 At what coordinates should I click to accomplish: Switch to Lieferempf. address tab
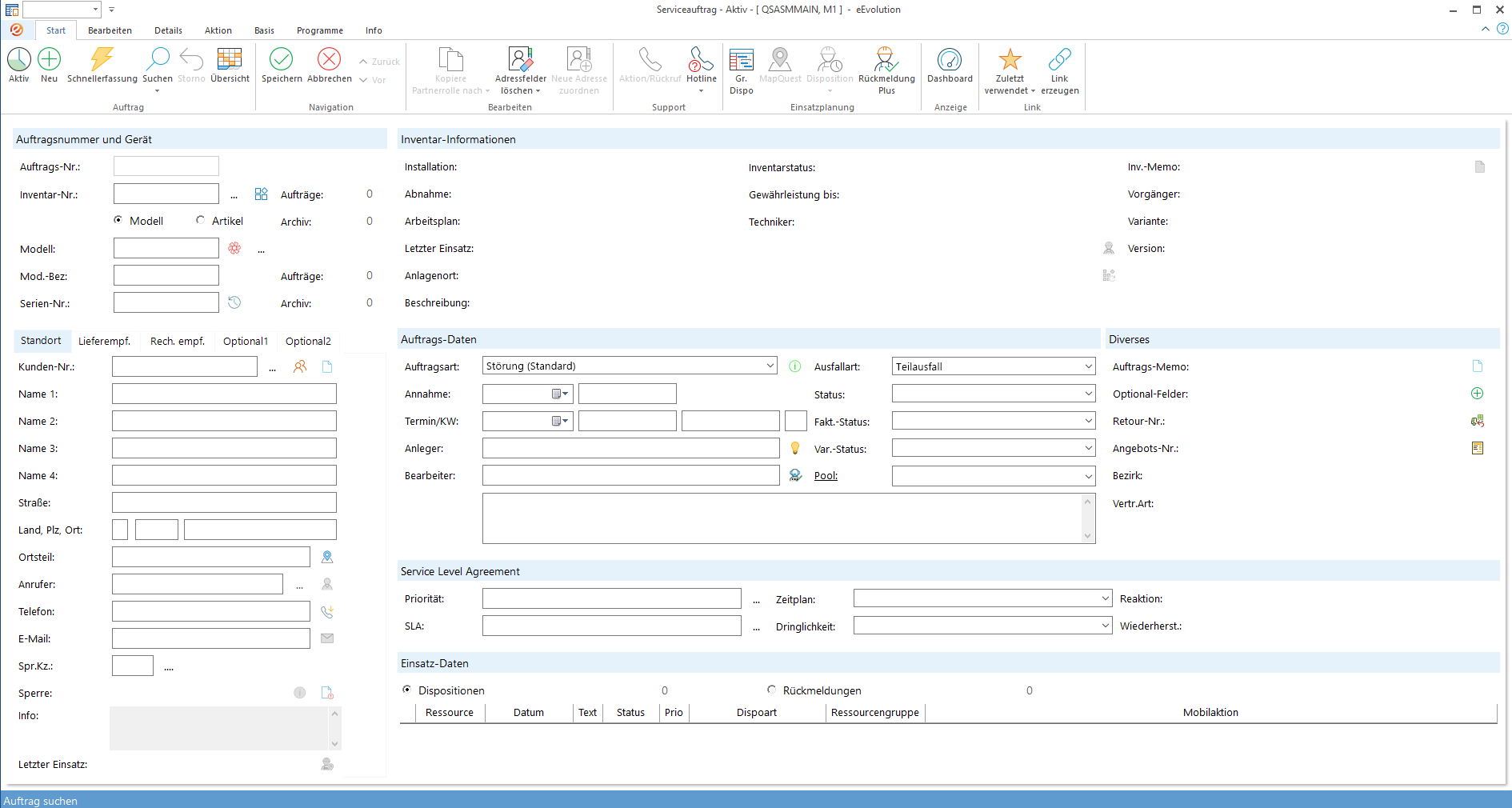104,341
